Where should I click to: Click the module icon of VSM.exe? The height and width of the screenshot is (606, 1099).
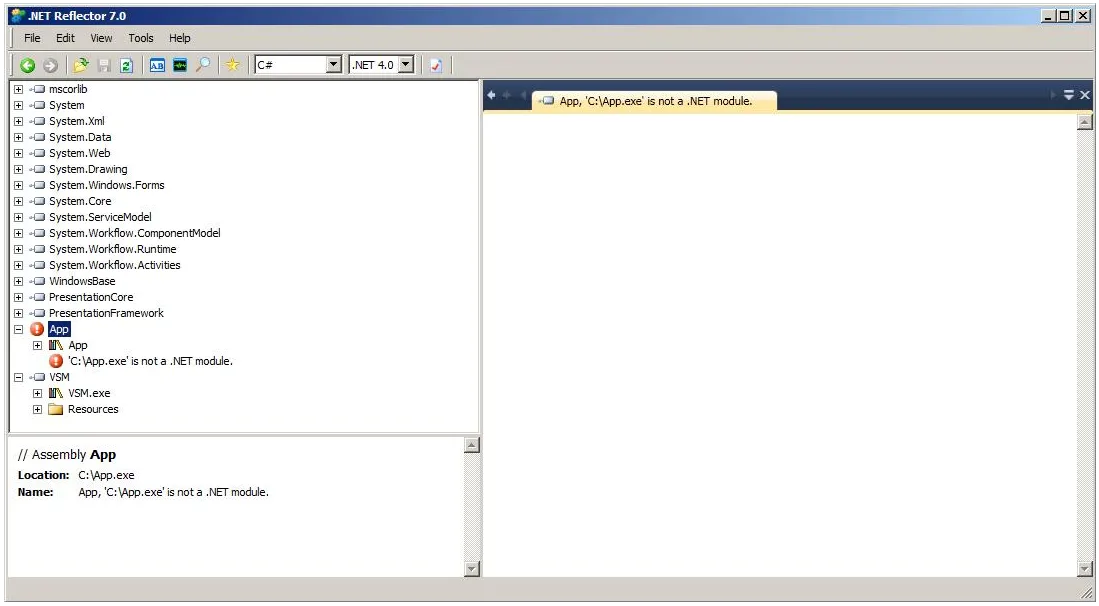pos(55,393)
